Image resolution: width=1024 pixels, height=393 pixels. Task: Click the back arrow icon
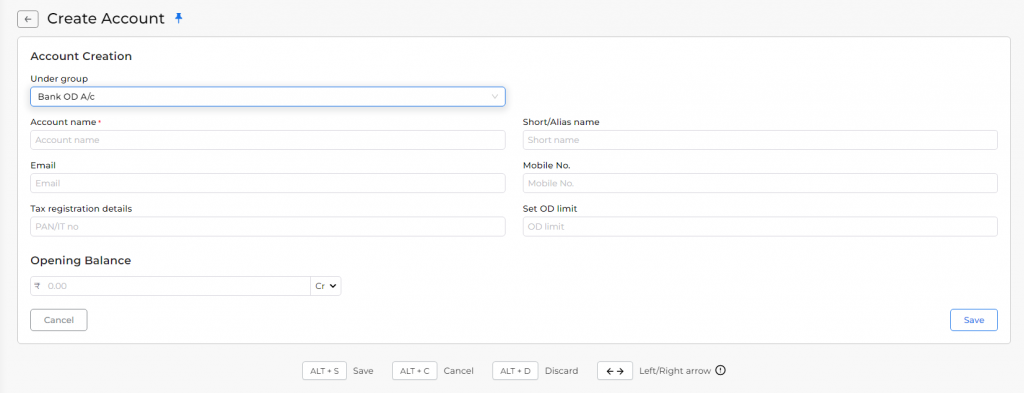coord(27,20)
